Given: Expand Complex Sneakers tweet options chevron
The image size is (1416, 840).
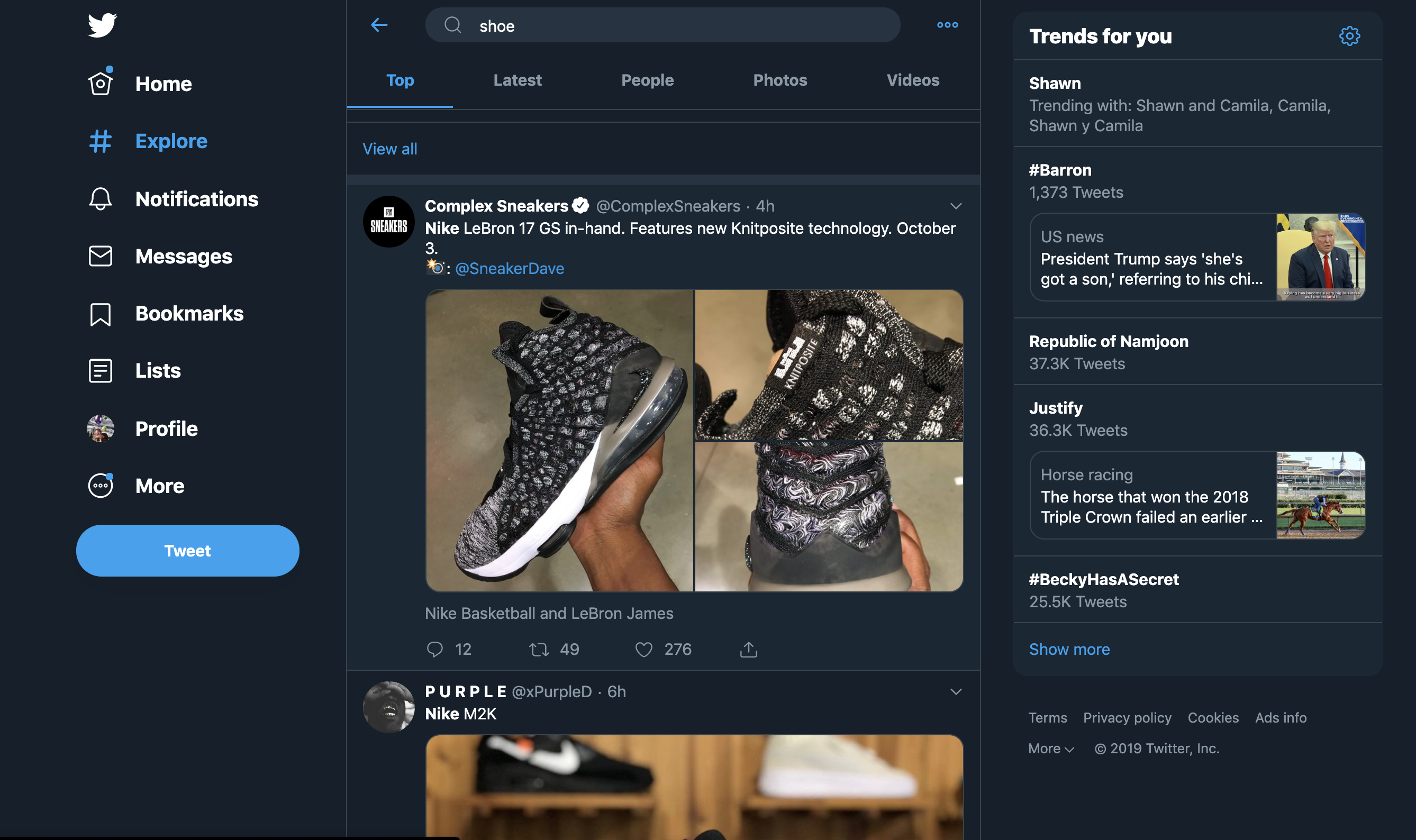Looking at the screenshot, I should (x=956, y=206).
